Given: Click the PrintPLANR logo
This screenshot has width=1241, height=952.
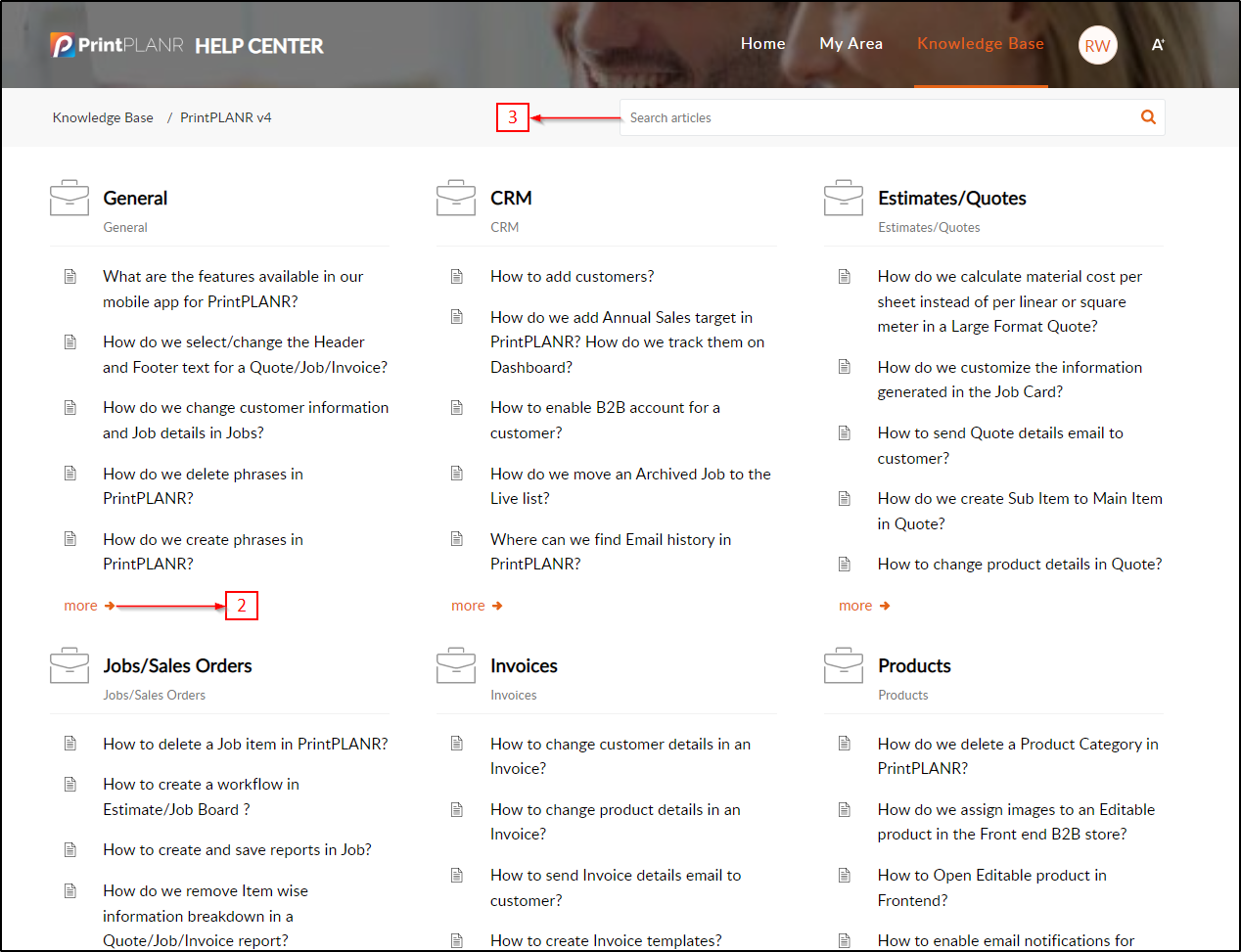Looking at the screenshot, I should coord(117,45).
